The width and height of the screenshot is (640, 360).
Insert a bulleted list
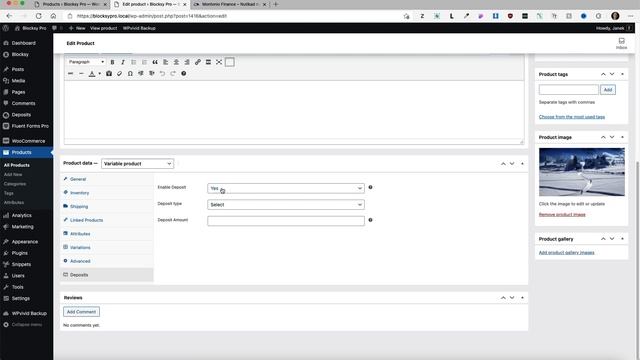[x=133, y=62]
